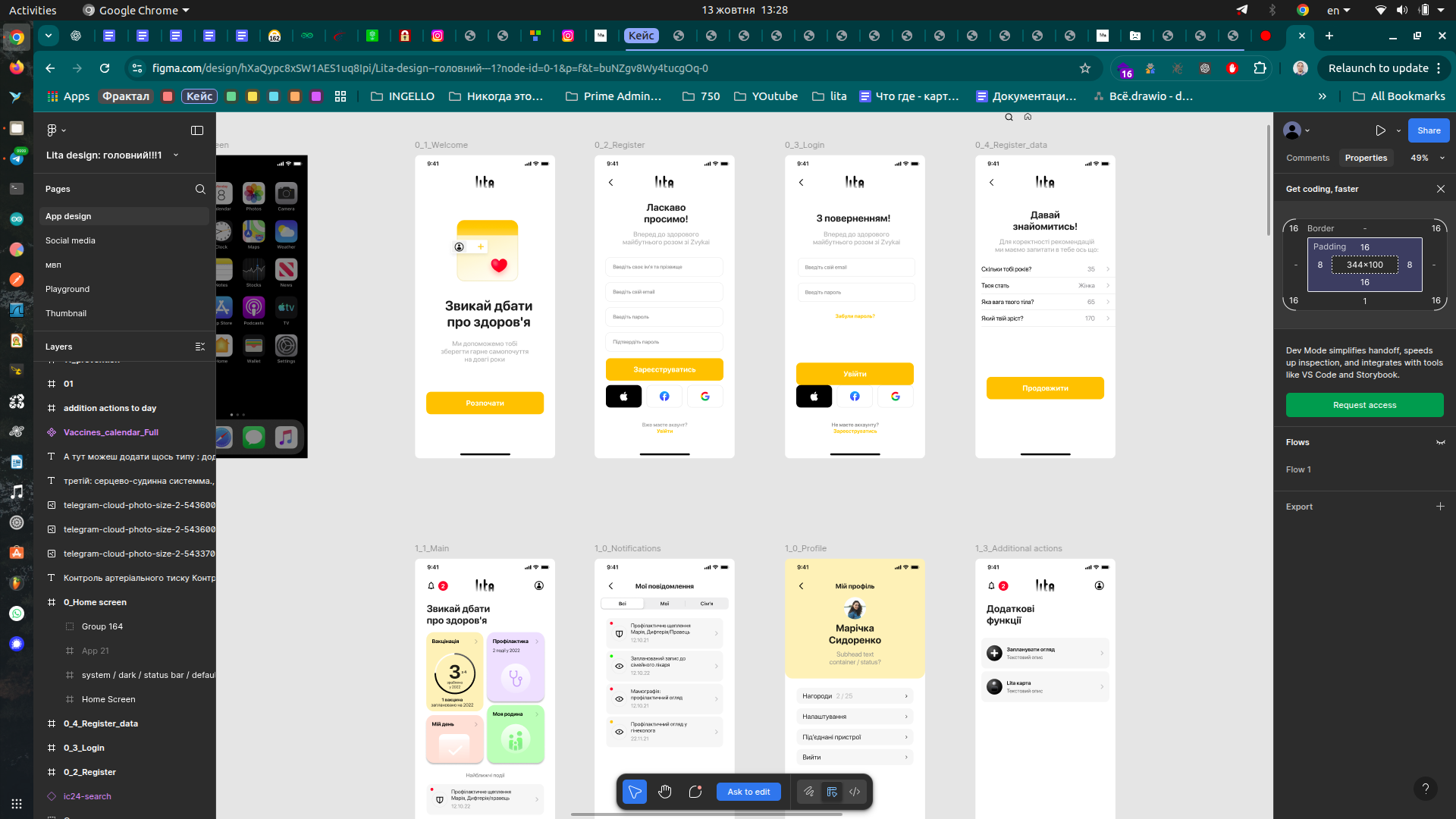The image size is (1456, 819).
Task: Click the Share button
Action: (x=1428, y=130)
